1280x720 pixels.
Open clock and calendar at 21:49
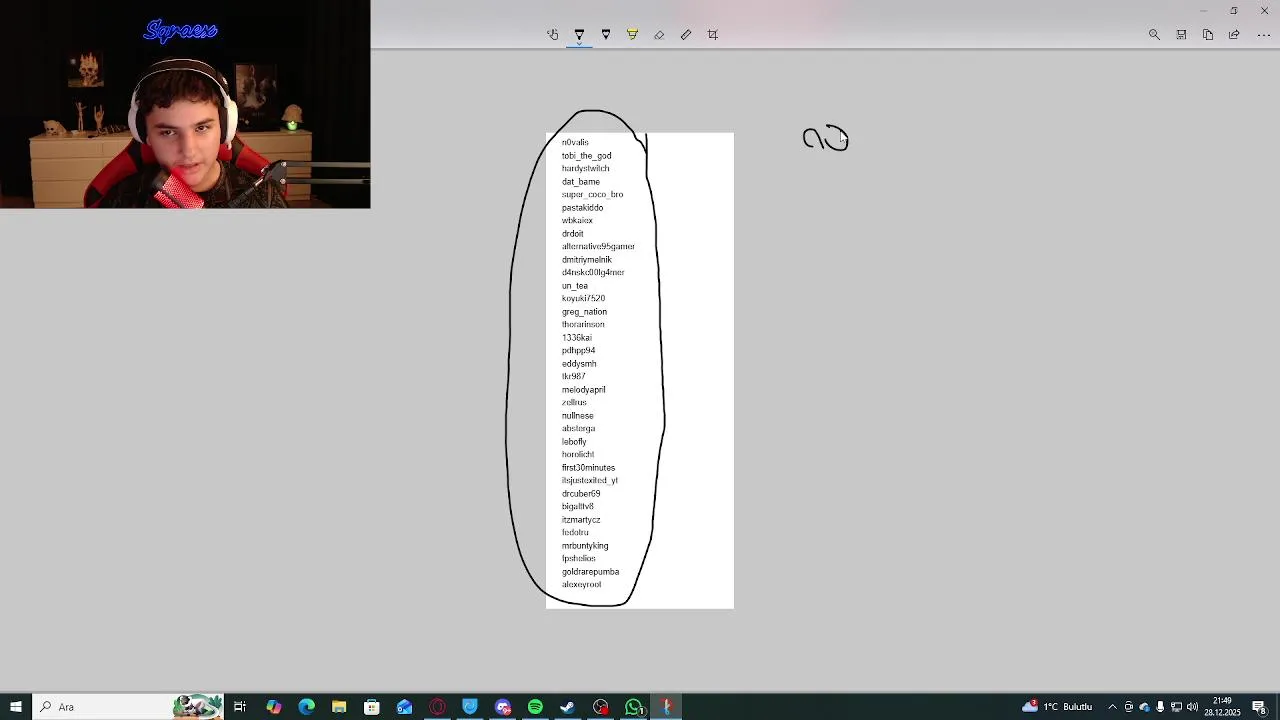pos(1222,707)
